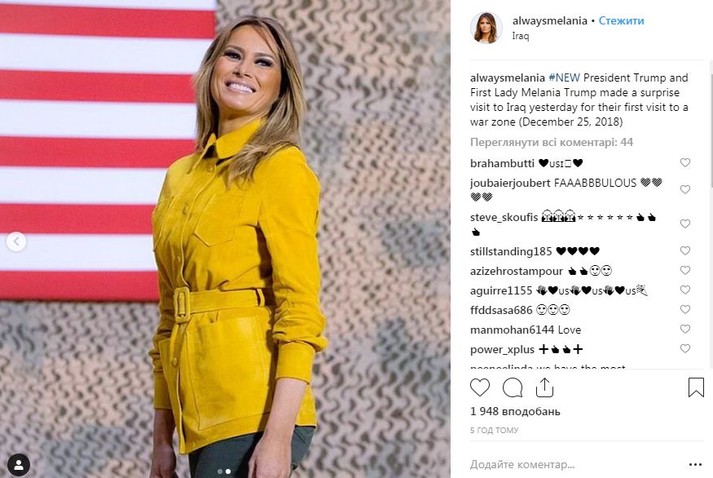
Task: Select the first carousel dot indicator
Action: pos(220,472)
